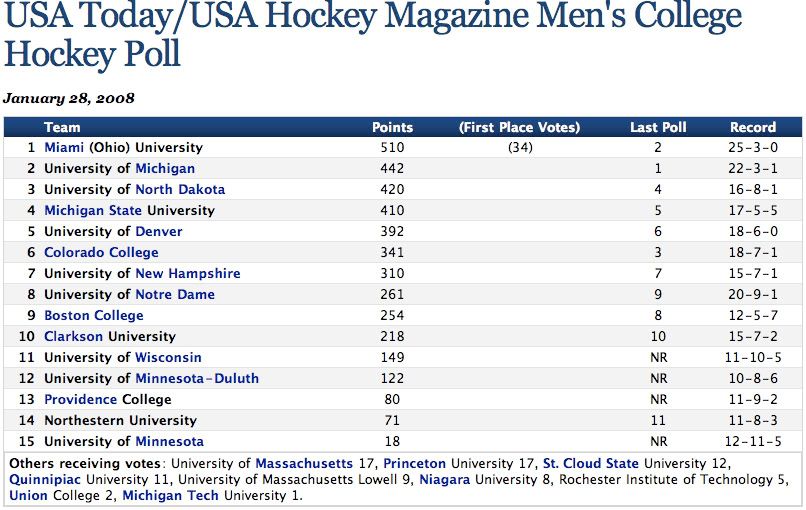Follow the Michigan State link
Image resolution: width=806 pixels, height=510 pixels.
click(93, 211)
